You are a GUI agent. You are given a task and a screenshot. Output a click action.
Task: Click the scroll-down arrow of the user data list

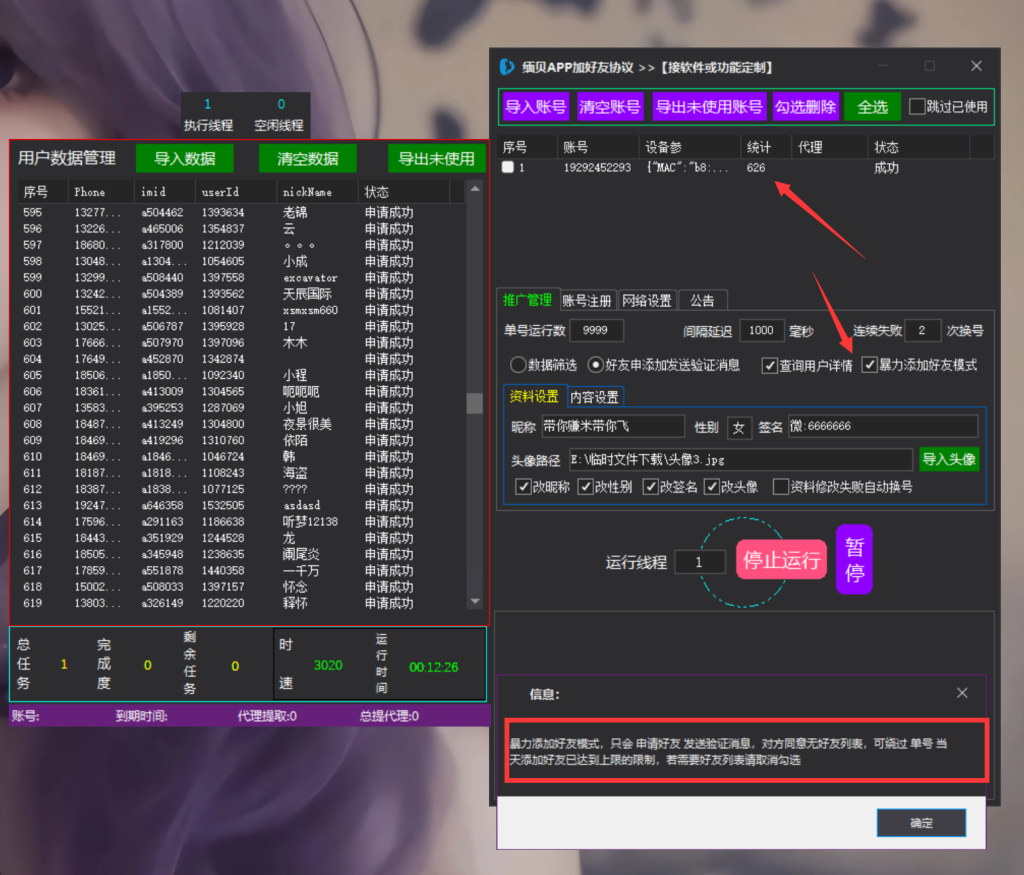click(474, 601)
